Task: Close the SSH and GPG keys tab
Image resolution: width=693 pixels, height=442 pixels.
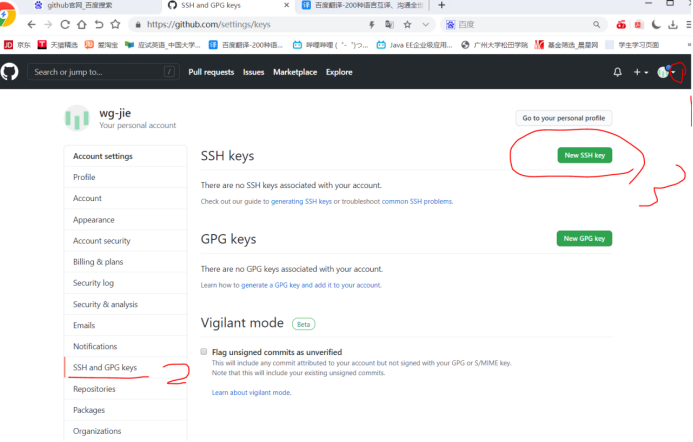Action: point(286,5)
